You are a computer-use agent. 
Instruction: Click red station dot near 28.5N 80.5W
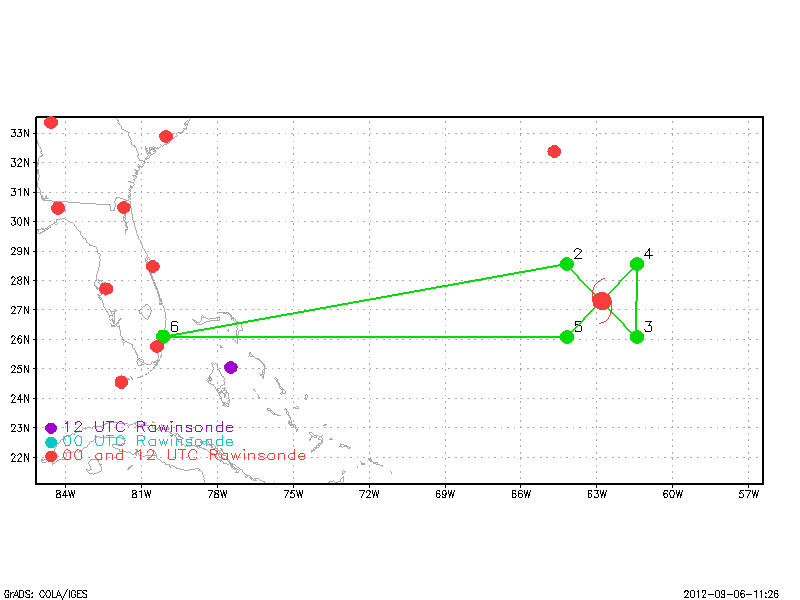153,266
